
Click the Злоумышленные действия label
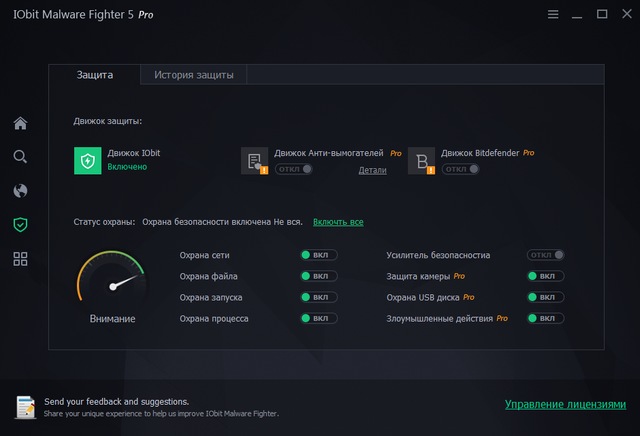point(440,318)
